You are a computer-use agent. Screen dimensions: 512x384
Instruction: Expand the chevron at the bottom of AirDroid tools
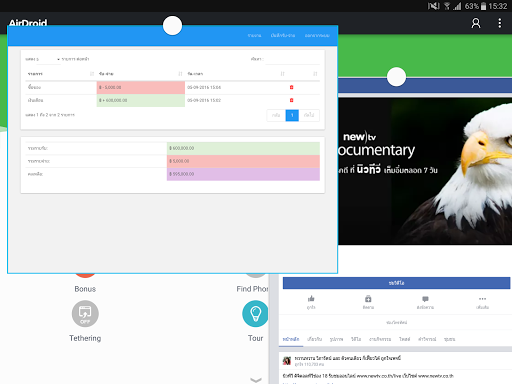(256, 380)
